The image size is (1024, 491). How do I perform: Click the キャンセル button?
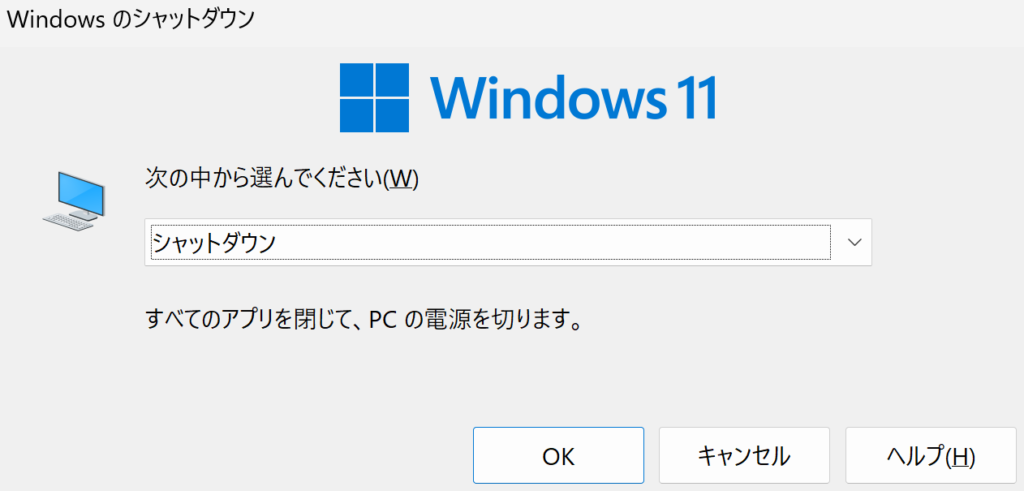[x=743, y=456]
